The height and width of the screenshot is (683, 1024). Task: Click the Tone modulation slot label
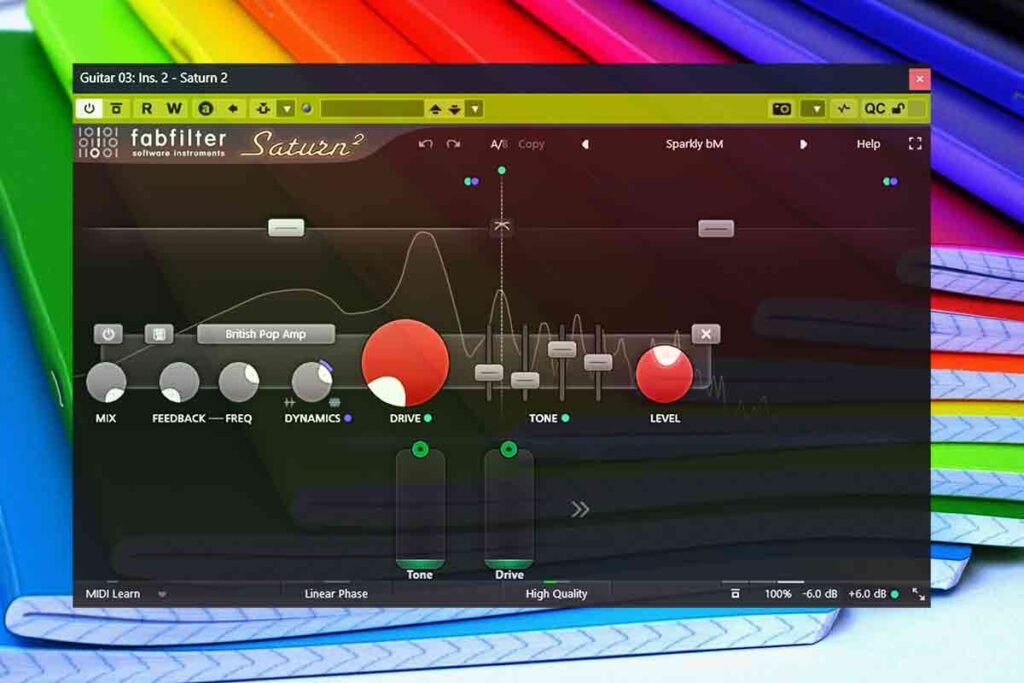click(420, 575)
